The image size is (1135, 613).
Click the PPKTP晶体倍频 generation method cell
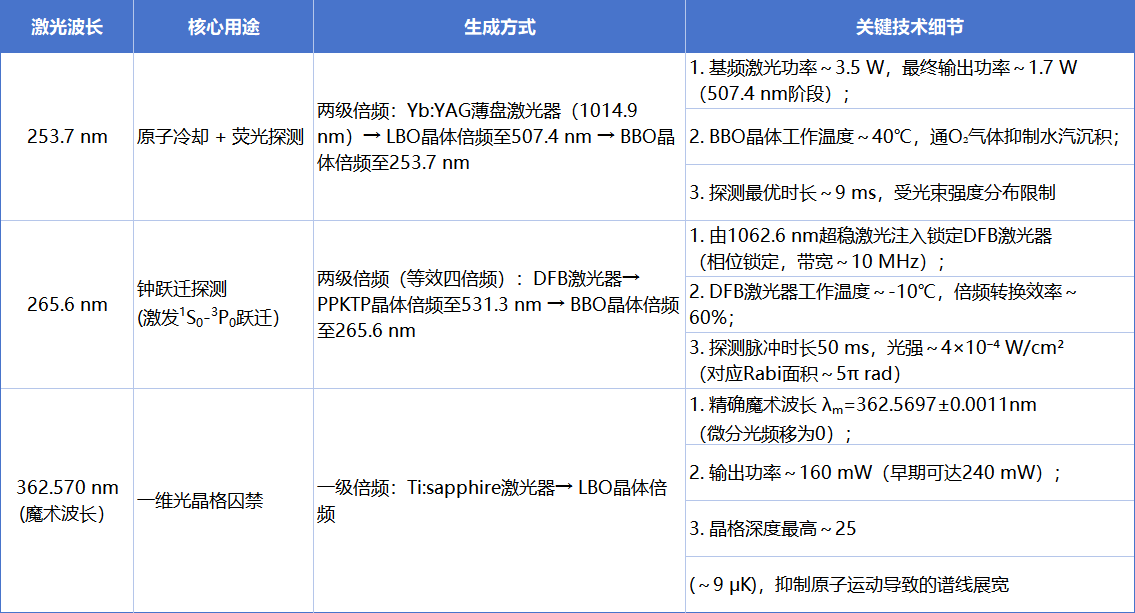(497, 304)
